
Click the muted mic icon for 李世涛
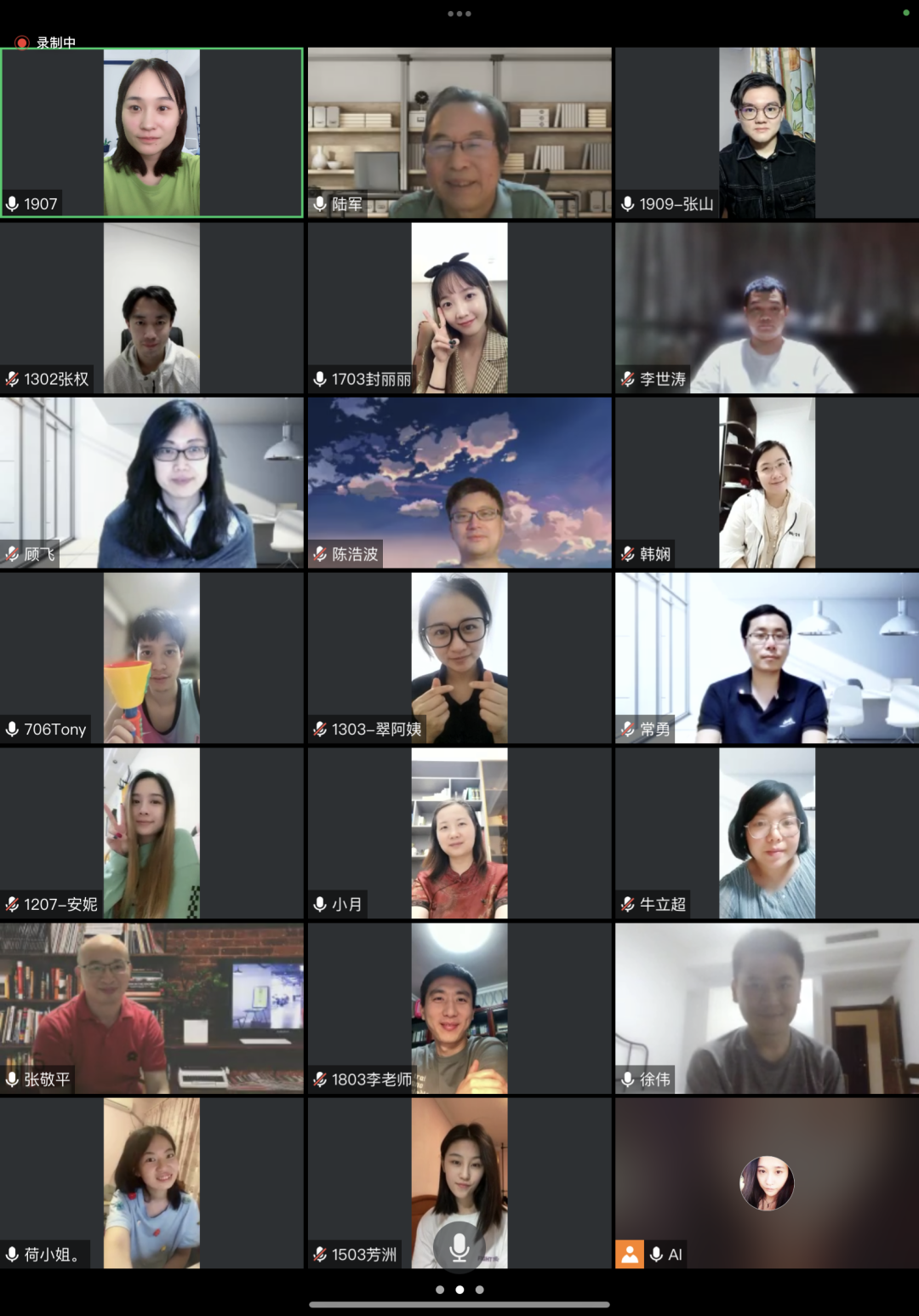tap(628, 380)
